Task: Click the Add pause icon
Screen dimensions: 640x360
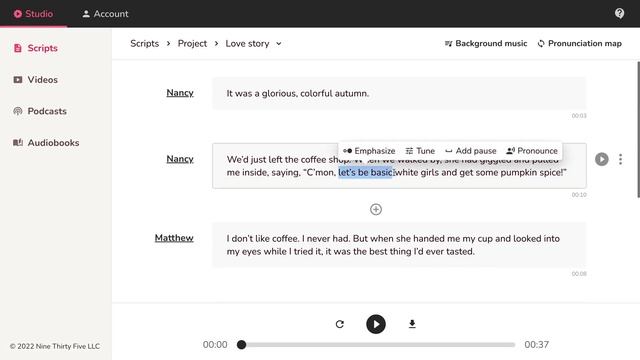Action: pos(449,151)
